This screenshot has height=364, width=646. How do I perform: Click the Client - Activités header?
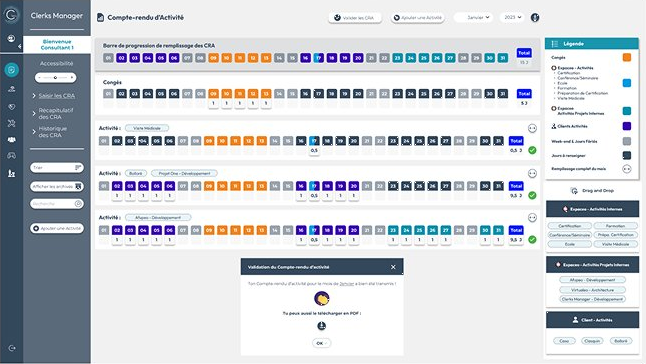point(592,320)
